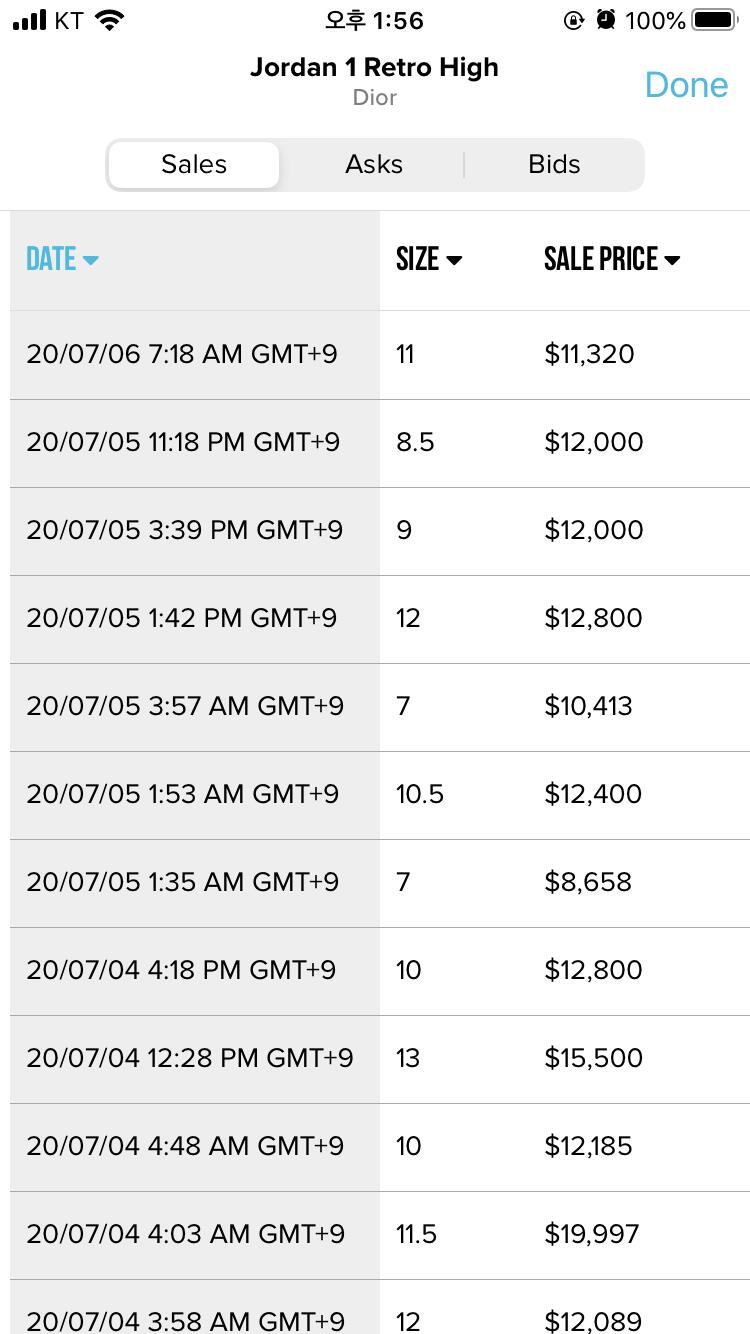The height and width of the screenshot is (1334, 750).
Task: Sort by Sale Price column arrow
Action: click(672, 260)
